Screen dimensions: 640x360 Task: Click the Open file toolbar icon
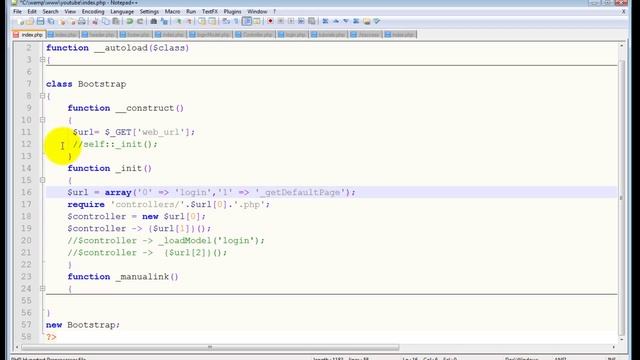(x=30, y=21)
